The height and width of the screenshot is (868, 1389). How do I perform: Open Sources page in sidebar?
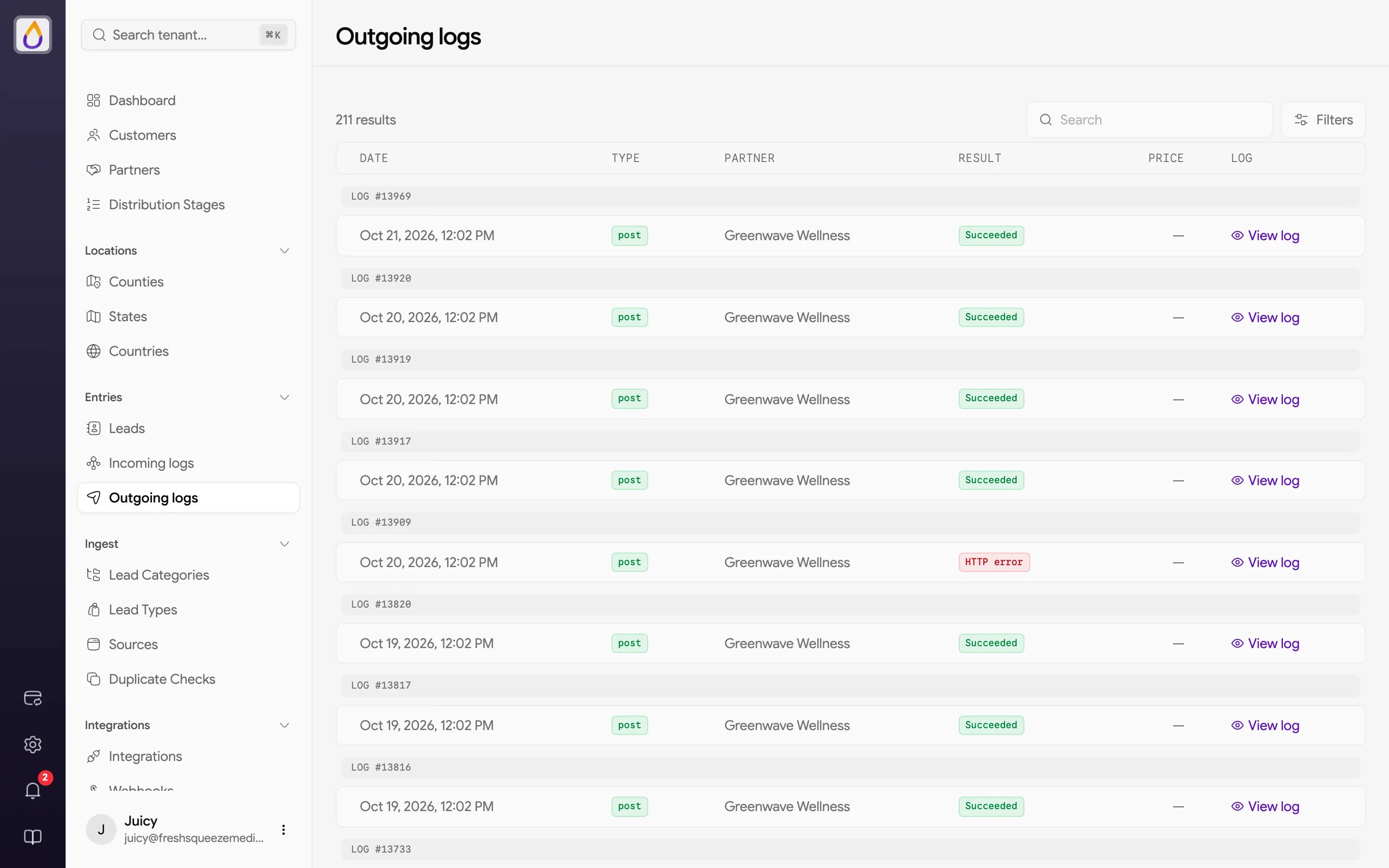[188, 644]
